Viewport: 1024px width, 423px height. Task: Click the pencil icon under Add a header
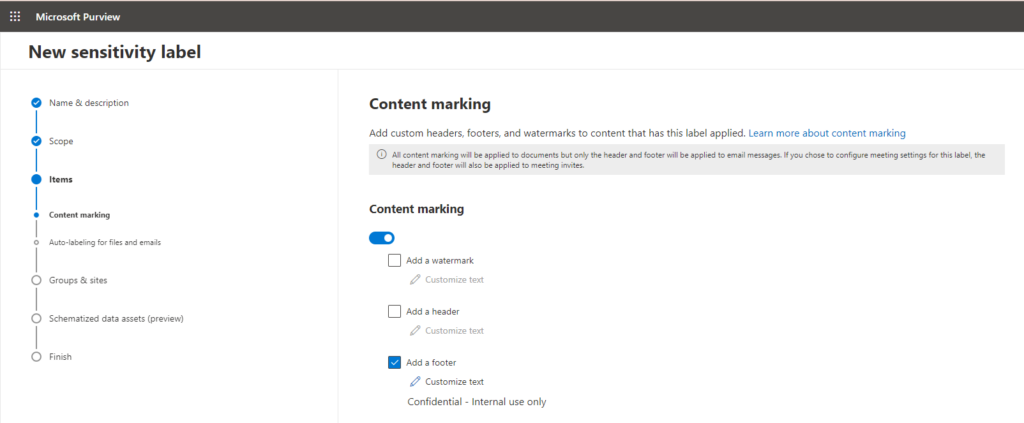click(x=415, y=330)
